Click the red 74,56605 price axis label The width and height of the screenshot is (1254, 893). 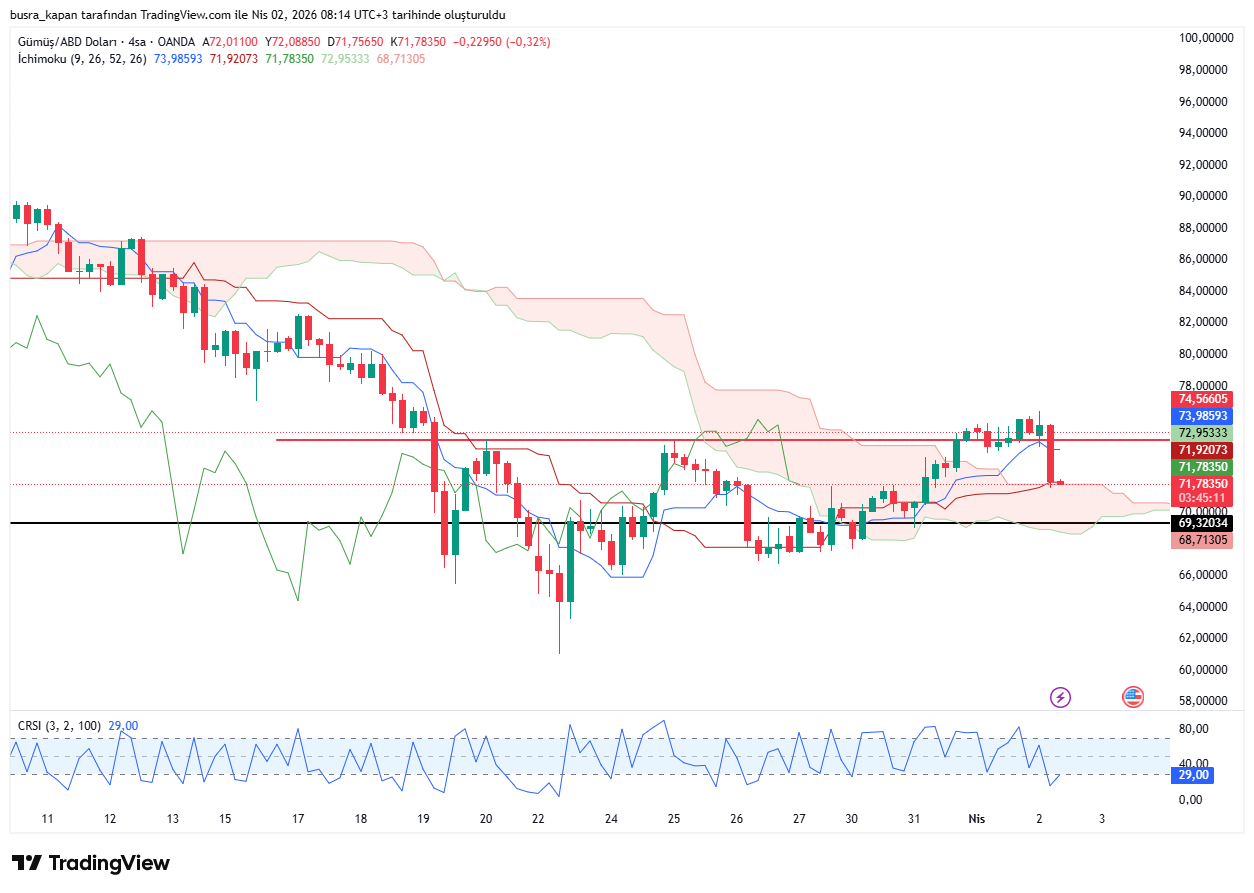click(x=1203, y=398)
